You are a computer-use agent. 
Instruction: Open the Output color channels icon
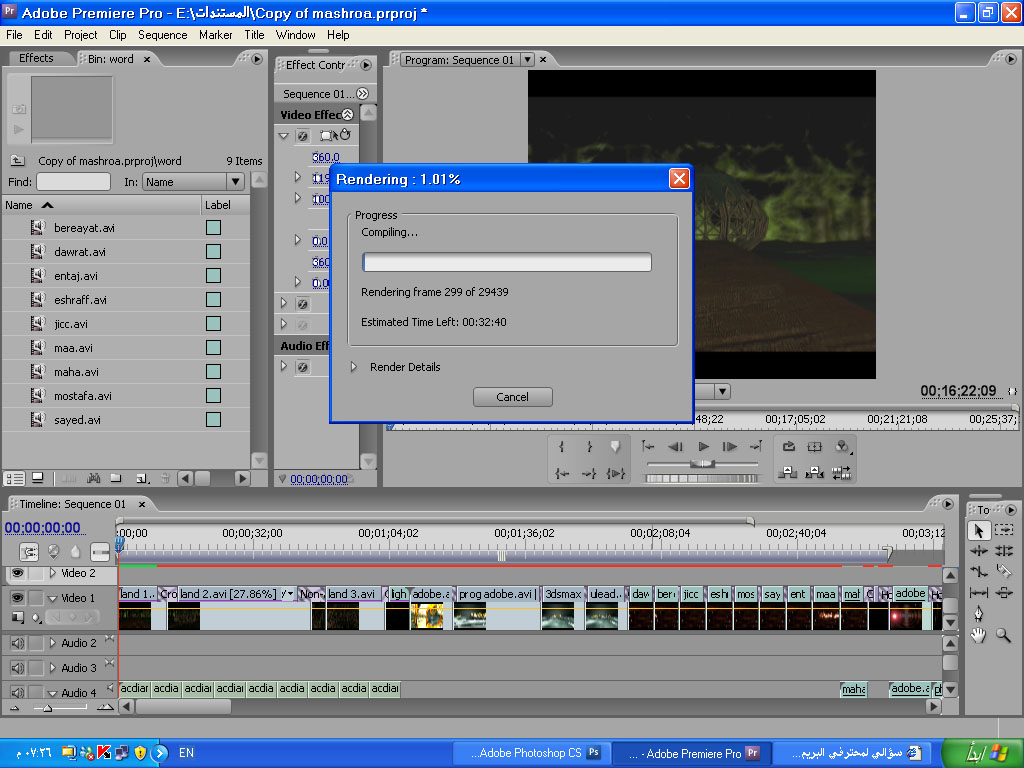842,447
